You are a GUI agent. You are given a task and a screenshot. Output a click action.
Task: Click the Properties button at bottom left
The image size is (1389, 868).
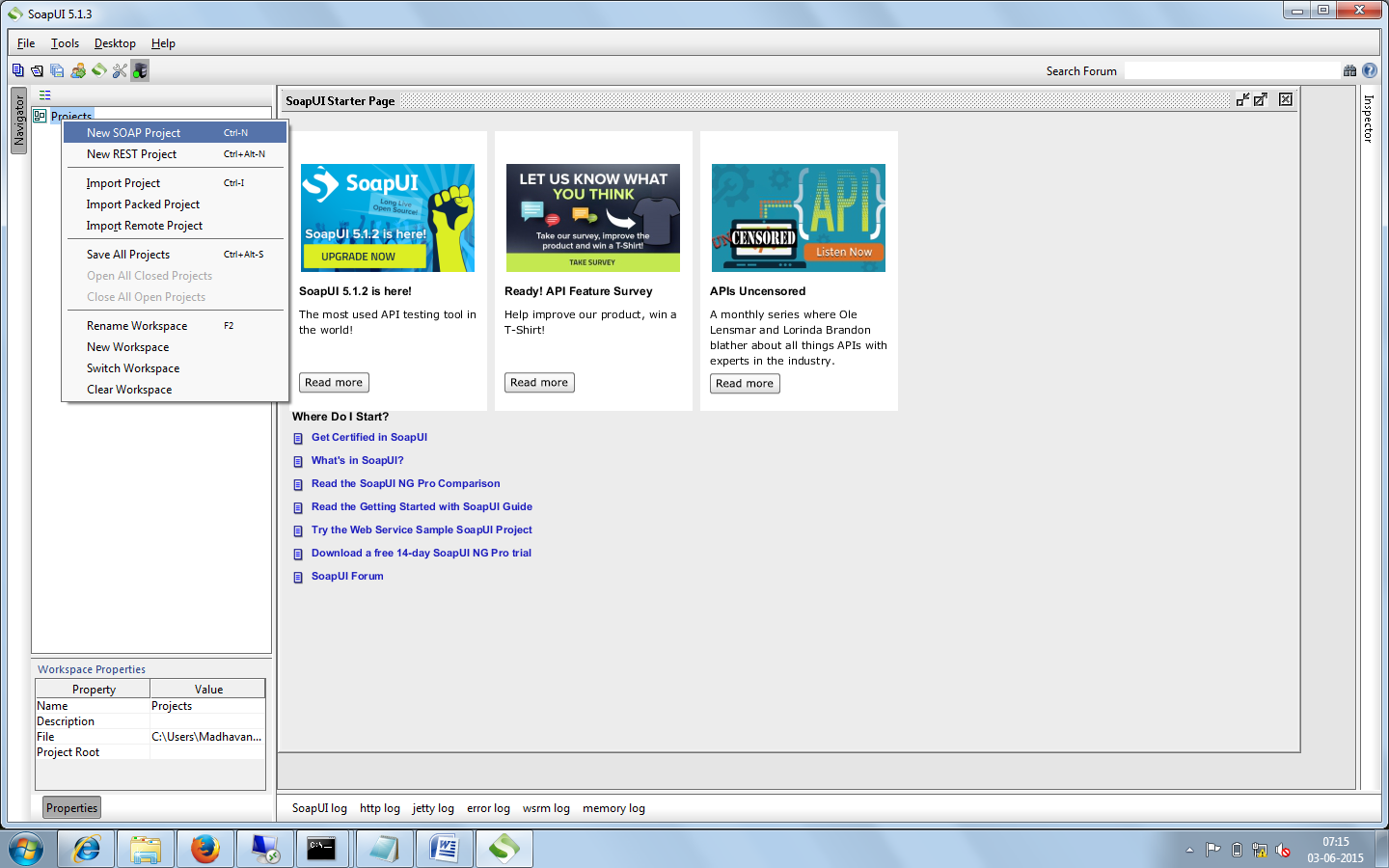point(72,808)
